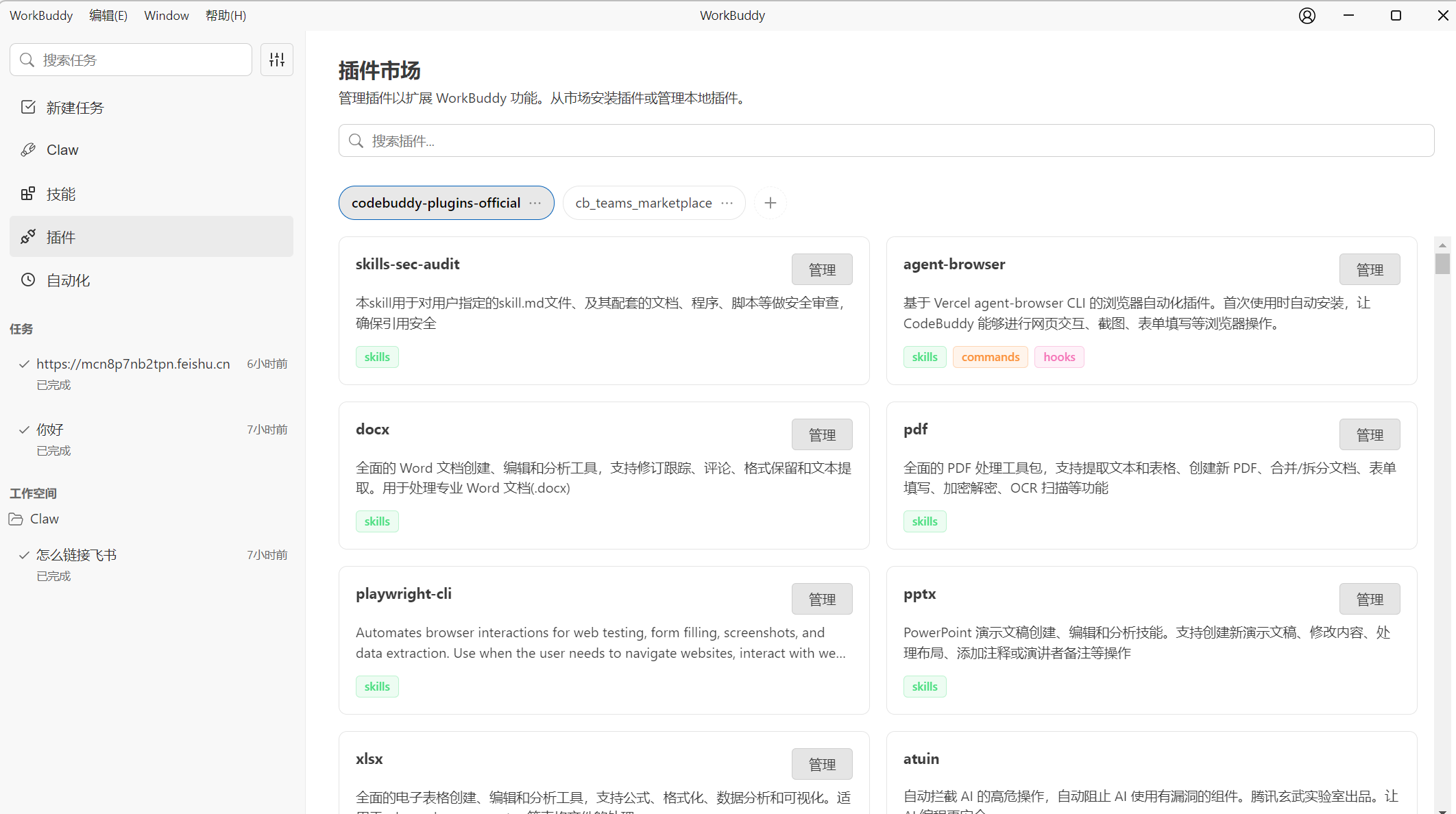This screenshot has width=1456, height=814.
Task: Open the 编辑(E) menu
Action: (108, 16)
